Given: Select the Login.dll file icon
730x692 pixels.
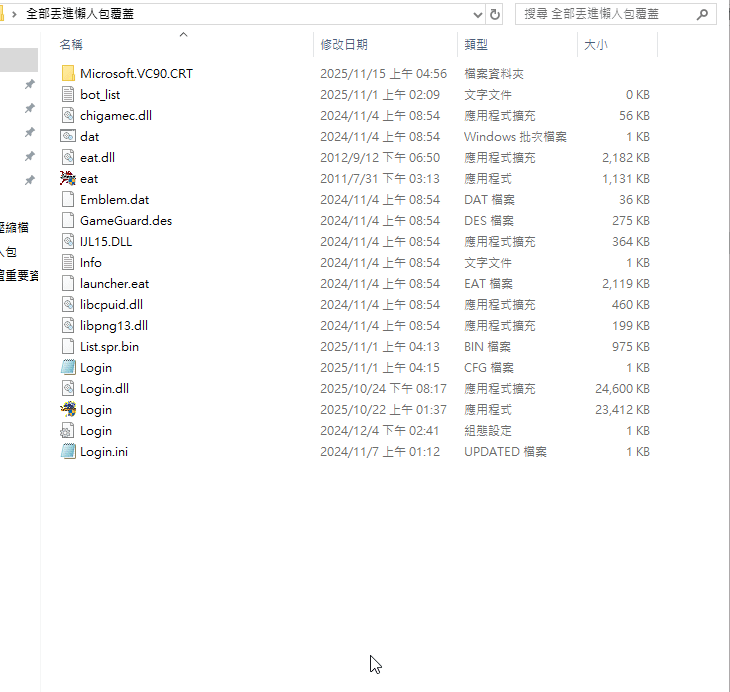Looking at the screenshot, I should 68,388.
